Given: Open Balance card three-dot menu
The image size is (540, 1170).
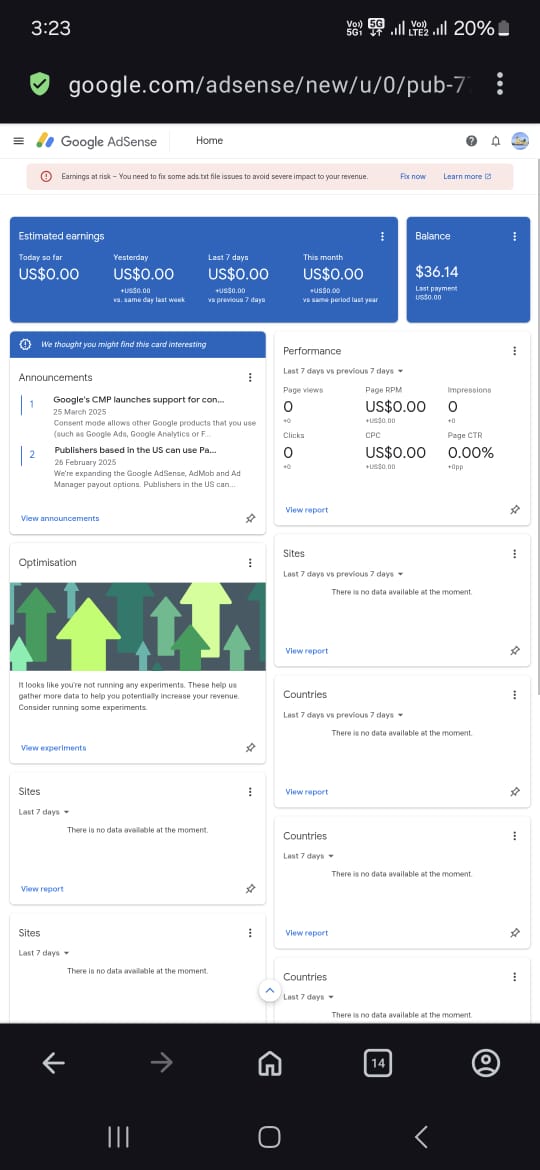Looking at the screenshot, I should pyautogui.click(x=515, y=237).
